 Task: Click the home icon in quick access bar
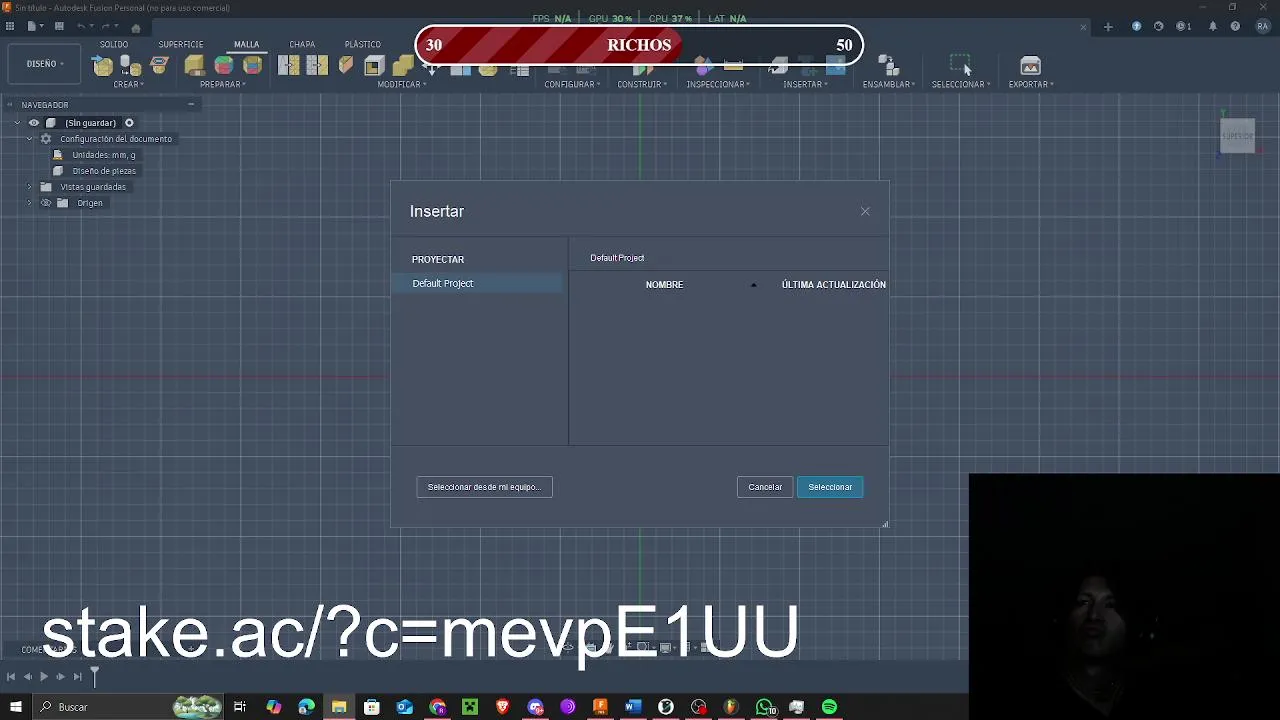tap(136, 27)
